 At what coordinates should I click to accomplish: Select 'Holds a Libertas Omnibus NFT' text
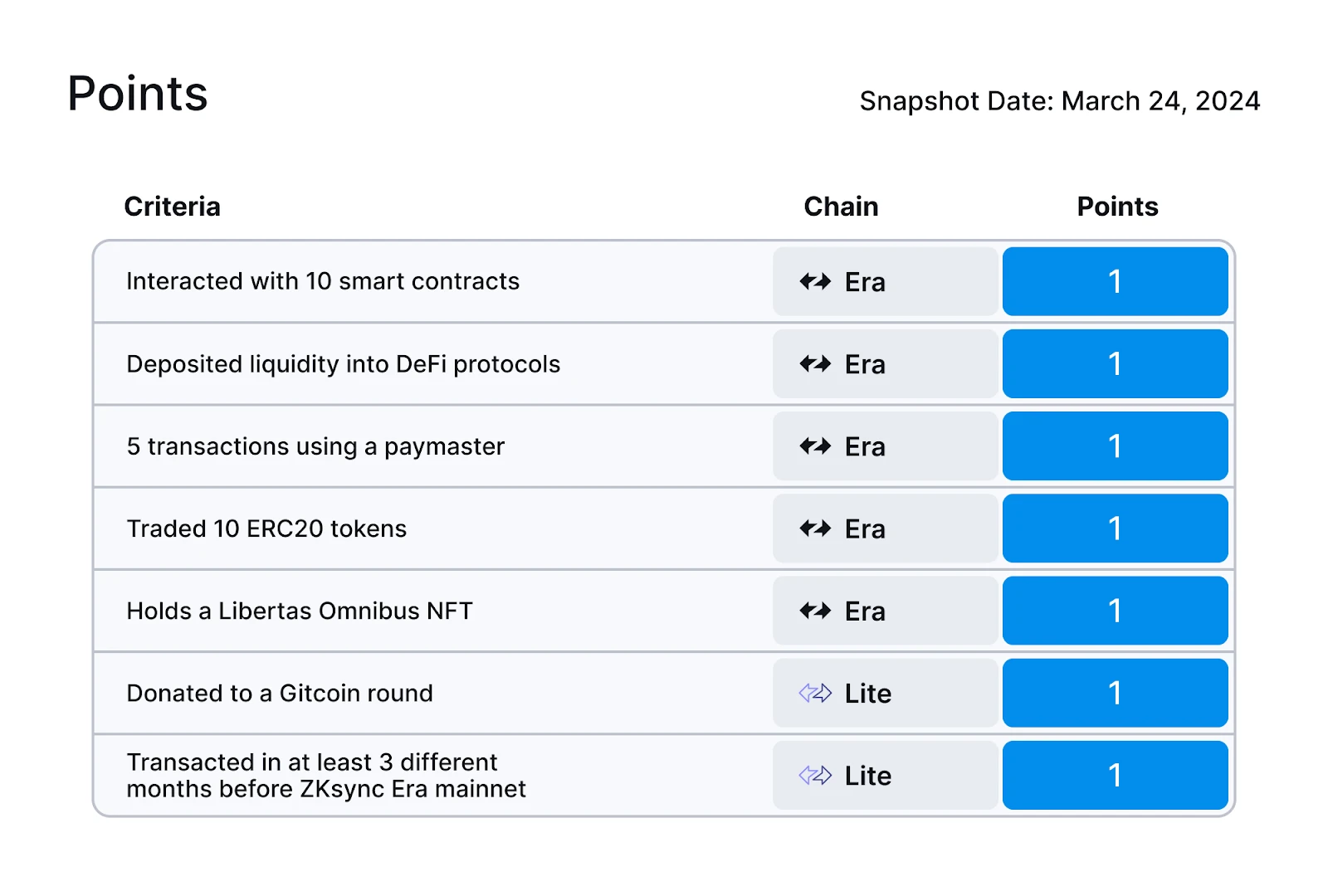coord(300,611)
